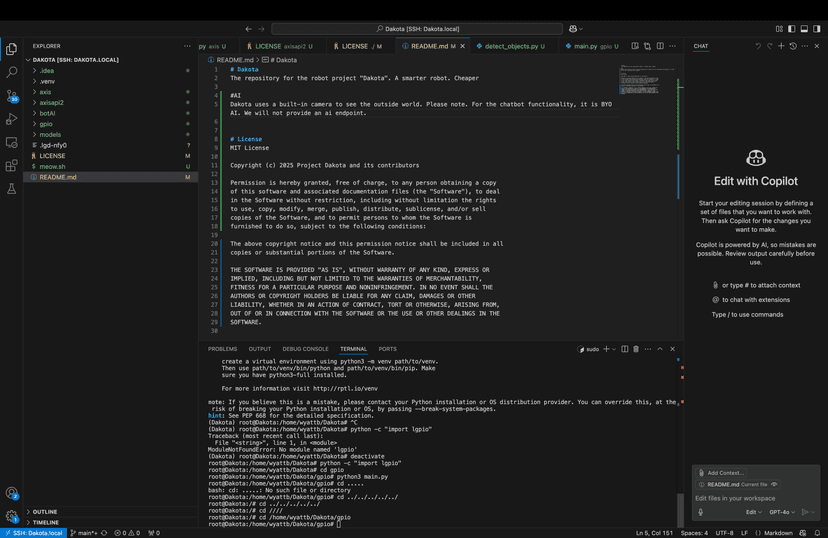This screenshot has height=538, width=828.
Task: Open the Edit mode dropdown in chat
Action: coord(755,512)
